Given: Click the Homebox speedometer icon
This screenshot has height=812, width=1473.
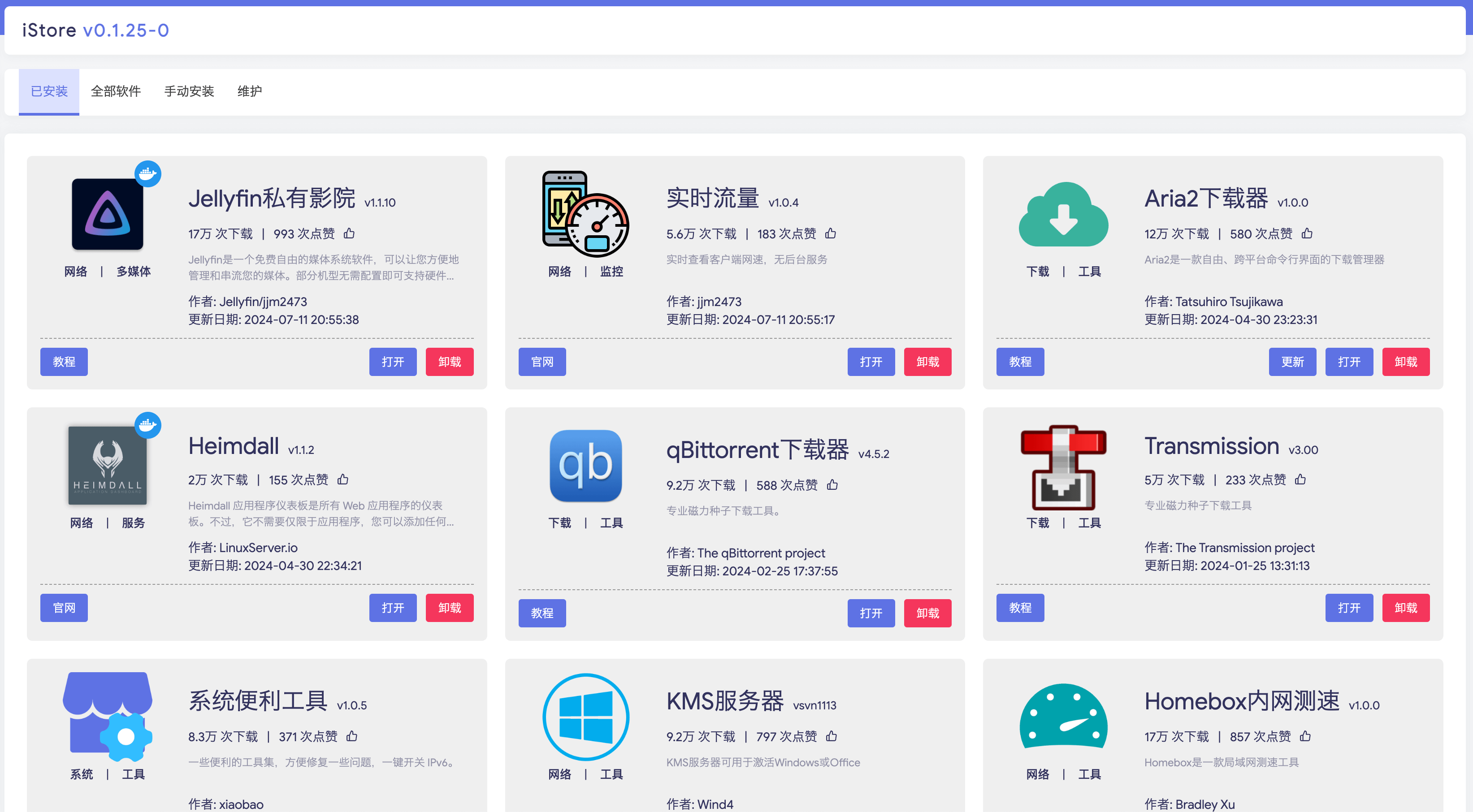Looking at the screenshot, I should pos(1063,717).
